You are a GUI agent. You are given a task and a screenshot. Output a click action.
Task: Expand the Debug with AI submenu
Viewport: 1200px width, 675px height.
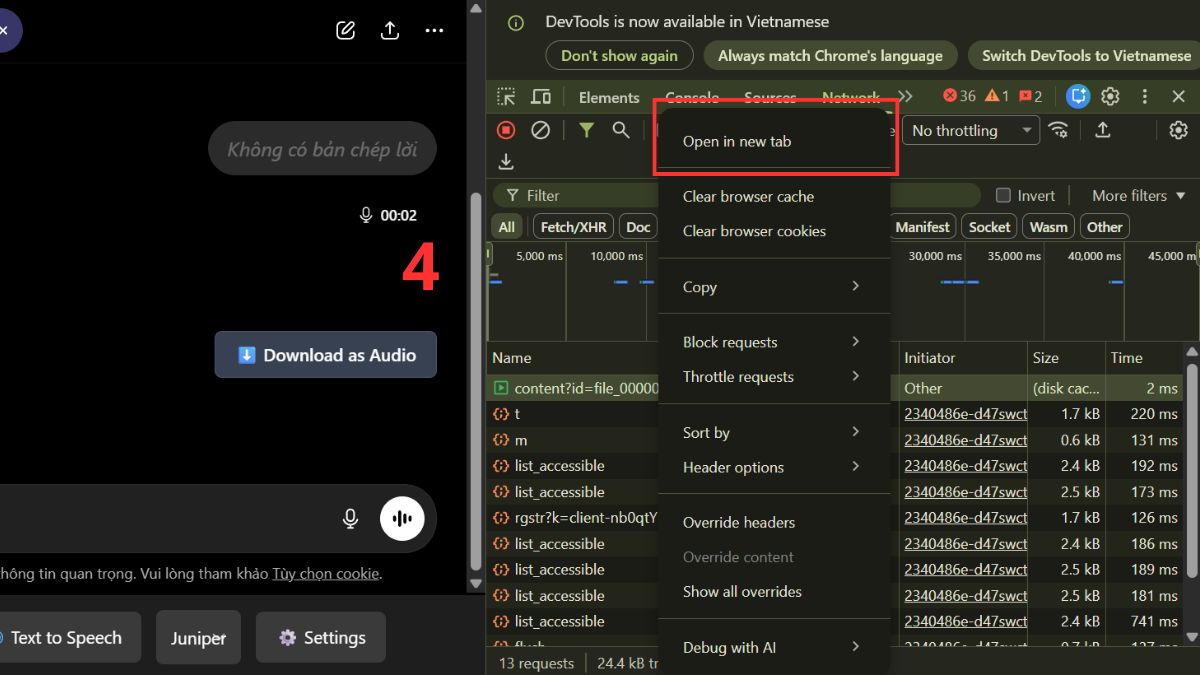(x=774, y=647)
